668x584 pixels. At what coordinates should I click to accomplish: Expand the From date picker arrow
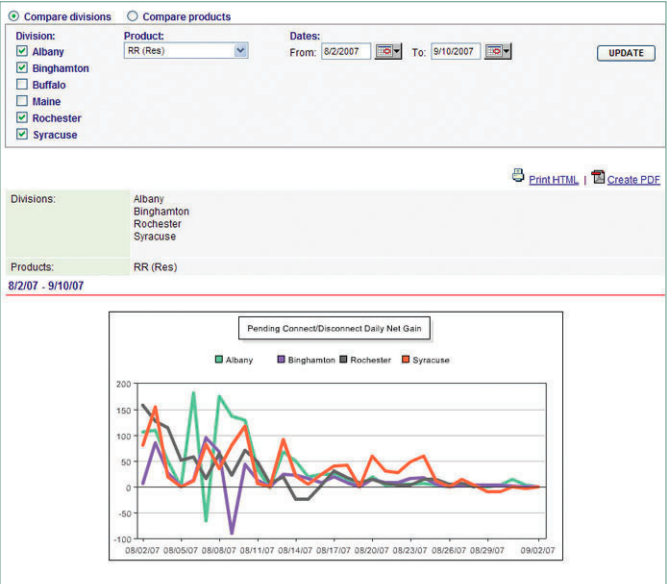tap(397, 52)
